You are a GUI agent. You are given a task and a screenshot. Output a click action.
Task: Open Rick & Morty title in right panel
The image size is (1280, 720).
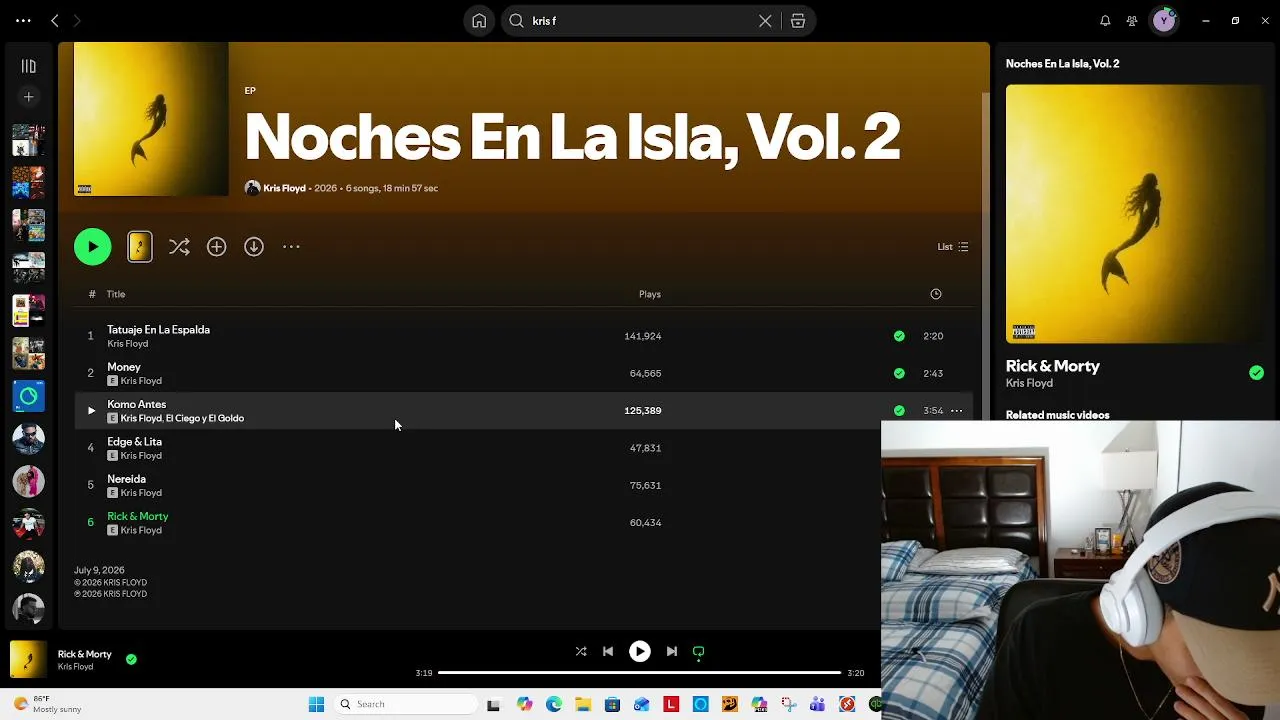click(x=1053, y=366)
